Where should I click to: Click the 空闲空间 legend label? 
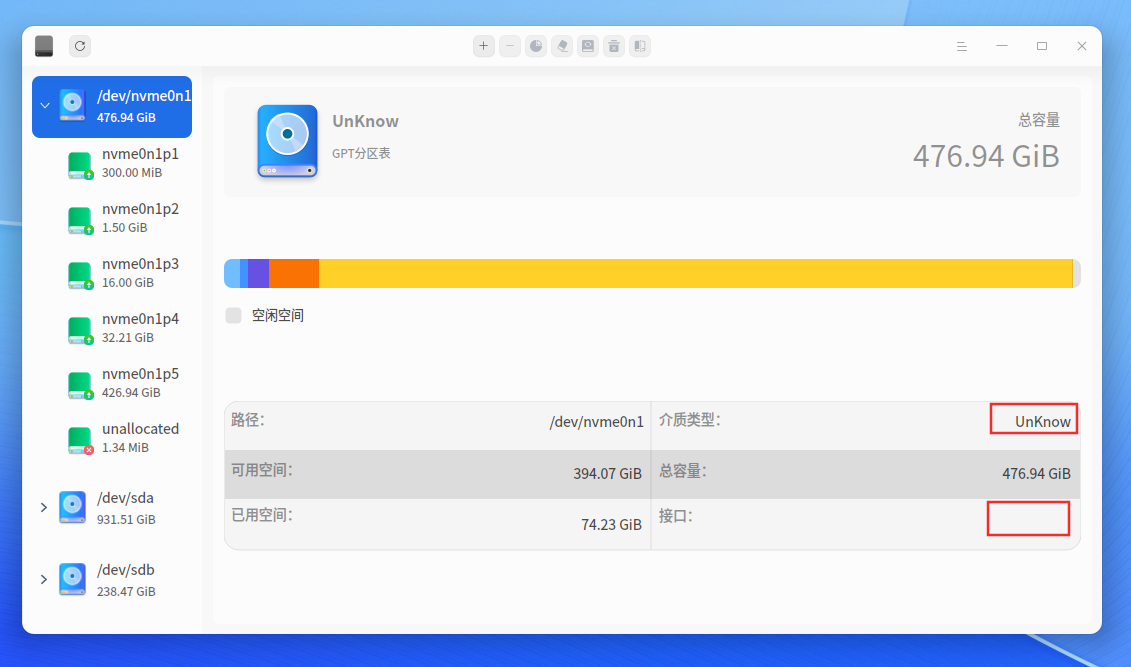(278, 315)
